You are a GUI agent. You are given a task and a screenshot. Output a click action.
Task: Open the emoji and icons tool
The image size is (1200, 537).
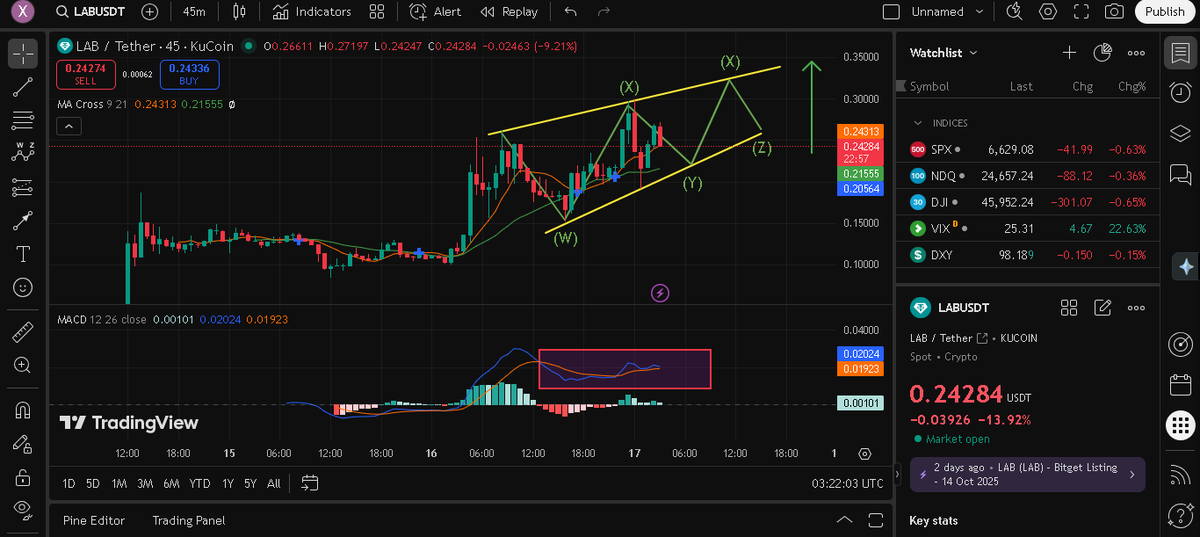[23, 287]
